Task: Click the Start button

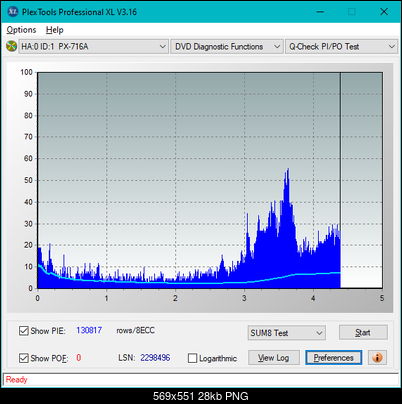Action: [x=363, y=332]
